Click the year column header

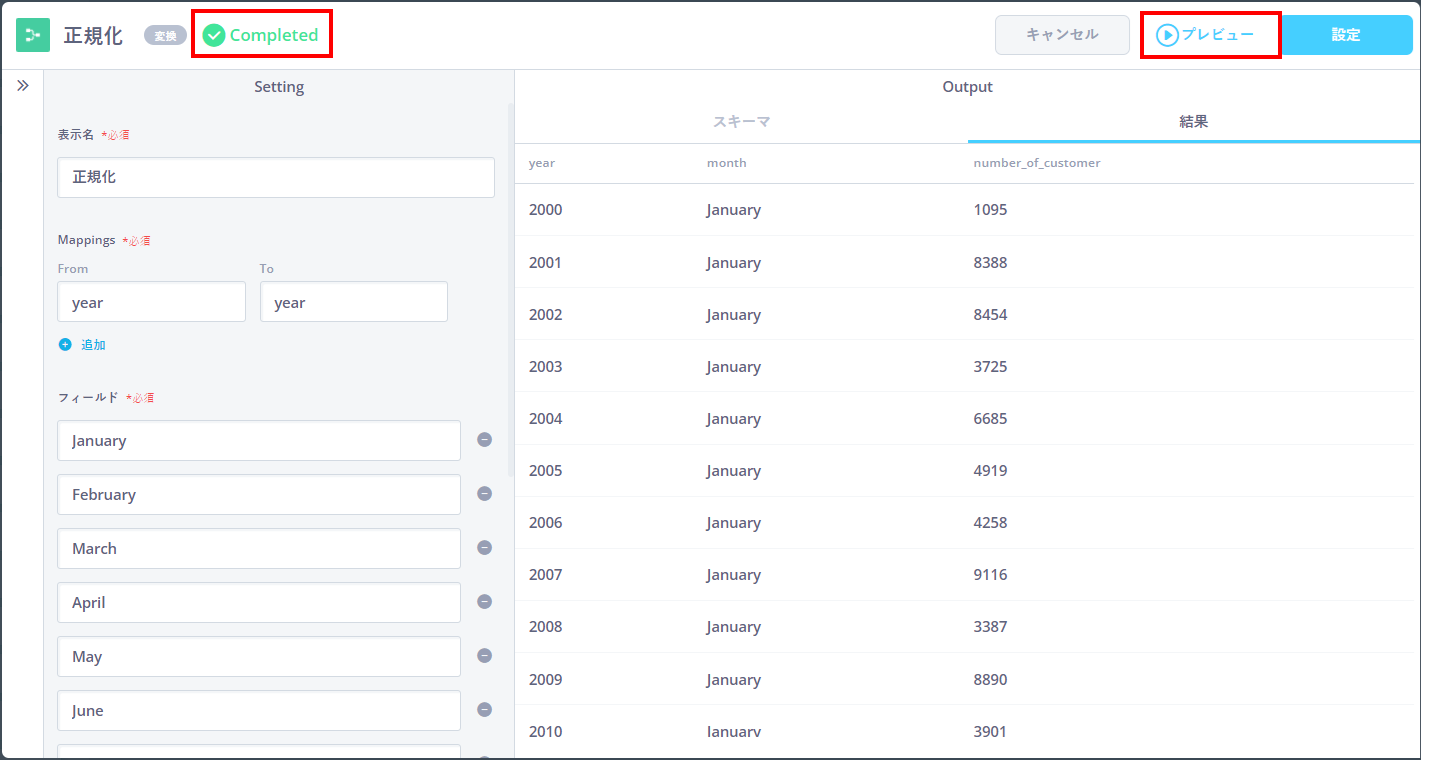click(541, 163)
